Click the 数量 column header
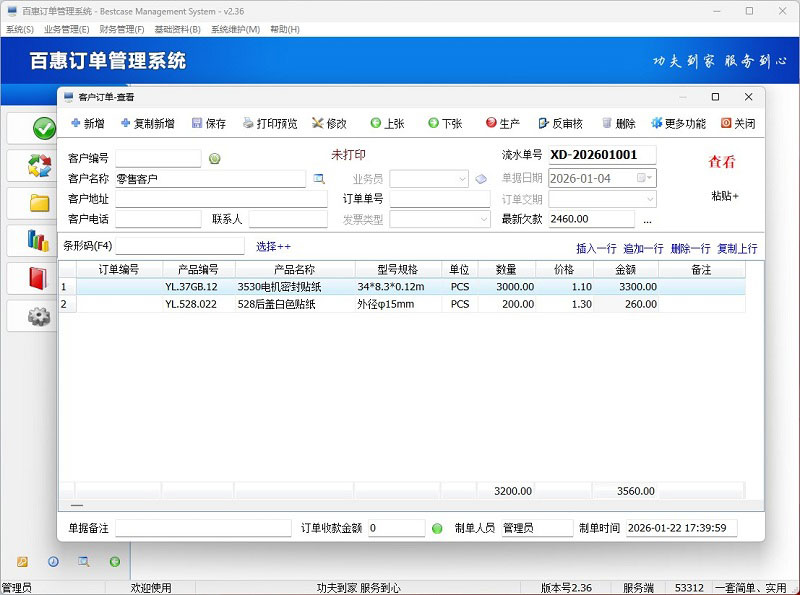800x595 pixels. [506, 269]
